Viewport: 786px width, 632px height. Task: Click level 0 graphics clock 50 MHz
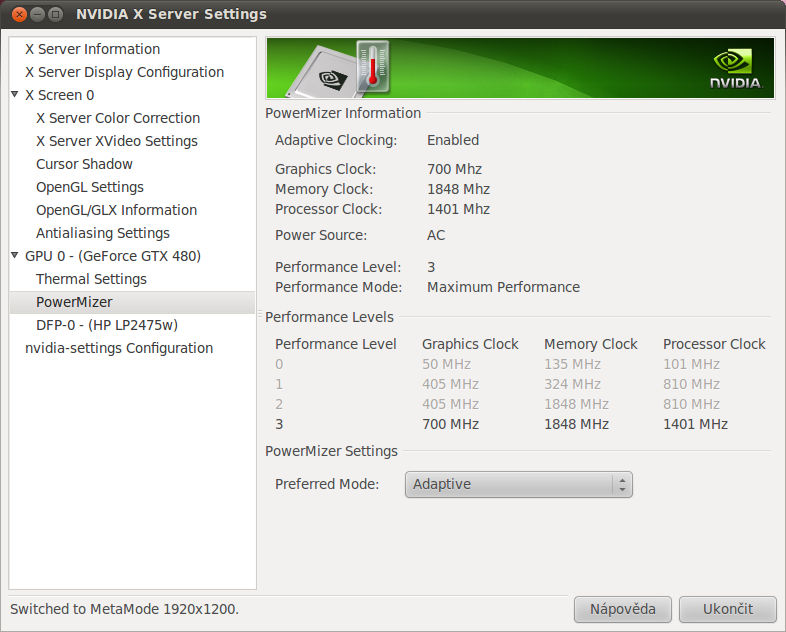point(446,364)
